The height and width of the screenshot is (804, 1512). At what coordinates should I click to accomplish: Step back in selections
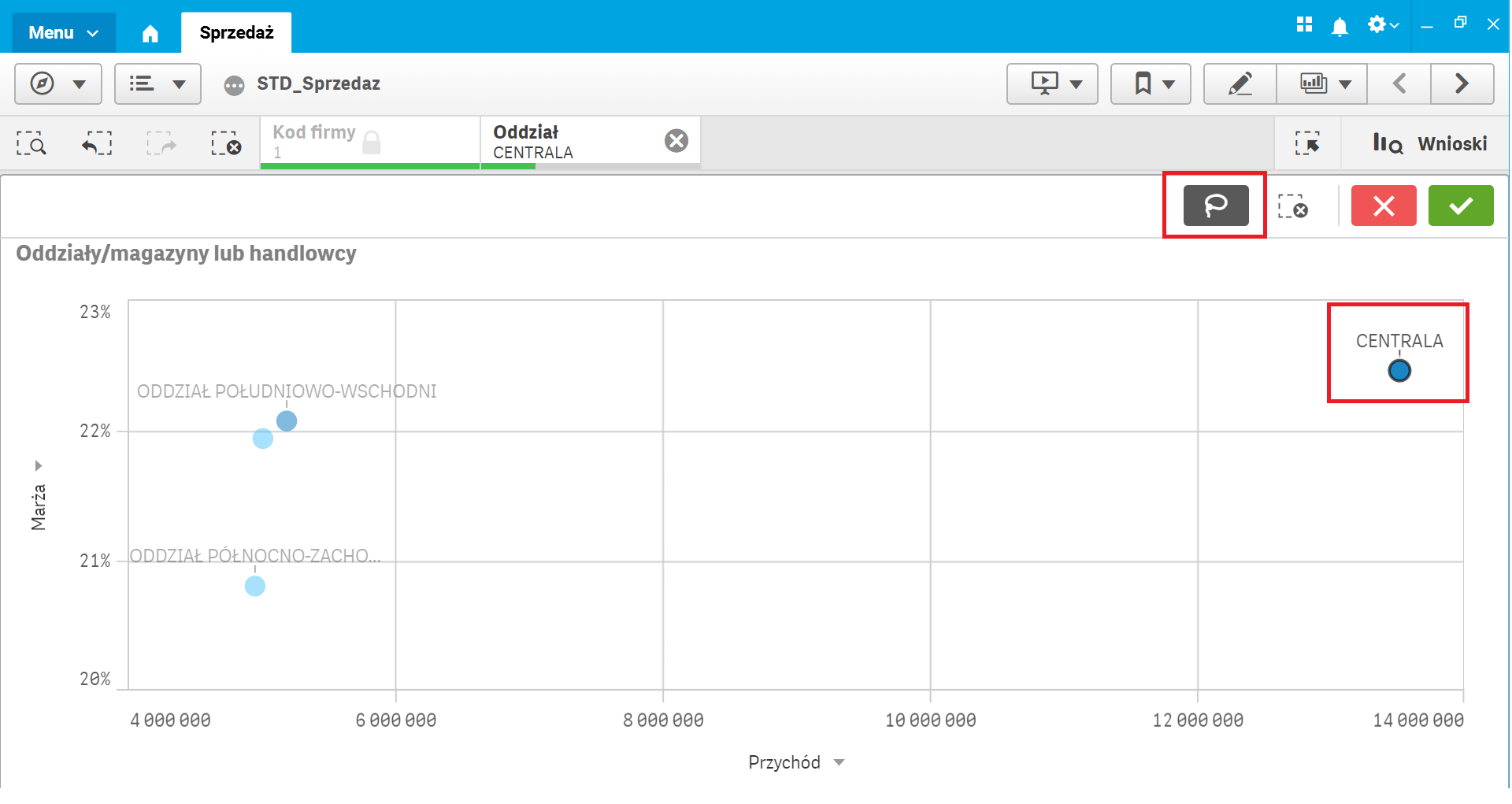pos(97,143)
